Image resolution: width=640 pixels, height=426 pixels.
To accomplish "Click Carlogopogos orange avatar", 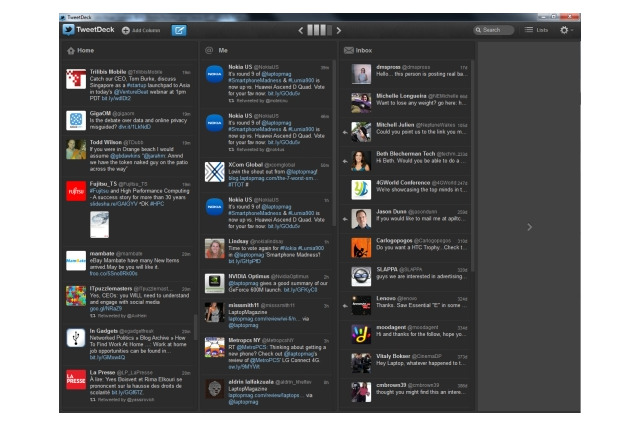I will pyautogui.click(x=361, y=248).
